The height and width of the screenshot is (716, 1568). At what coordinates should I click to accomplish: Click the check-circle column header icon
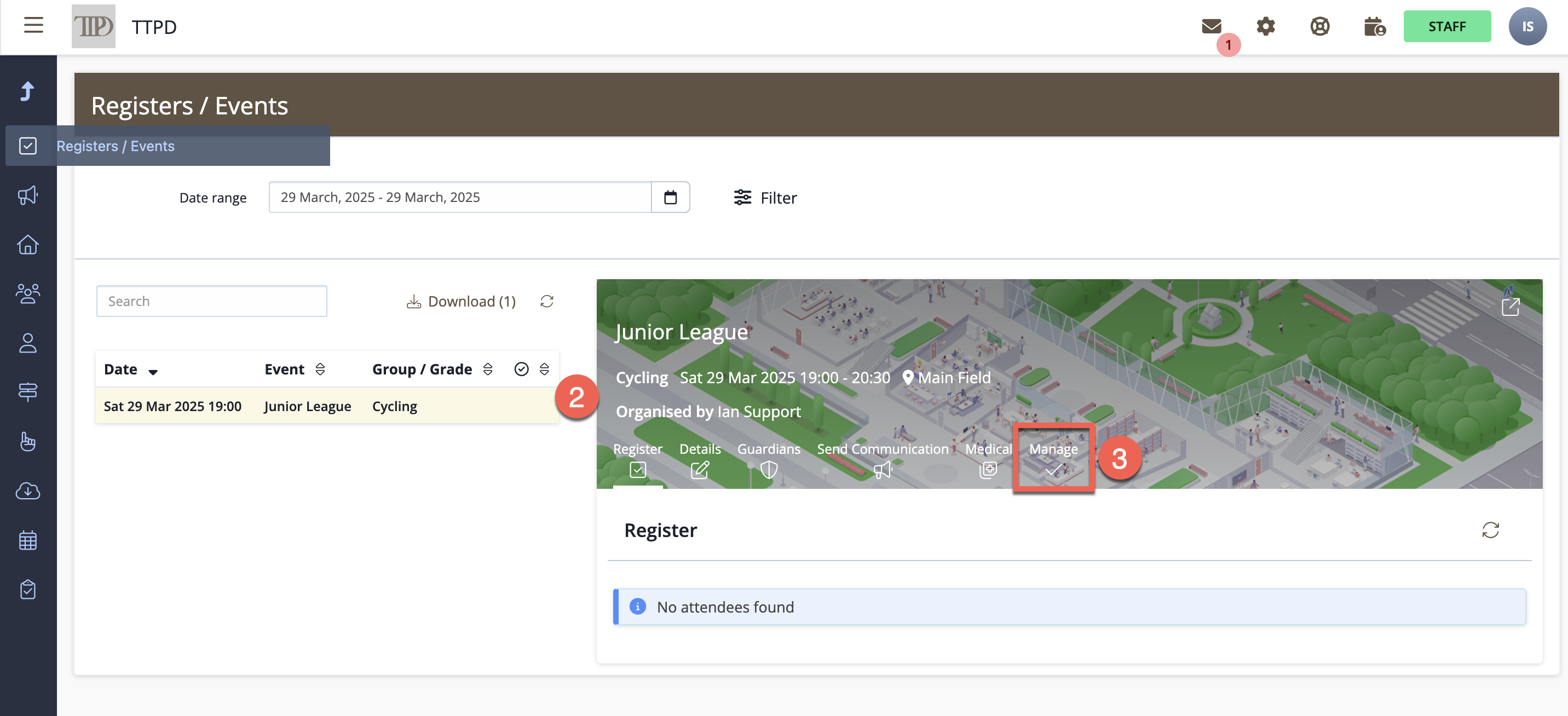click(521, 369)
